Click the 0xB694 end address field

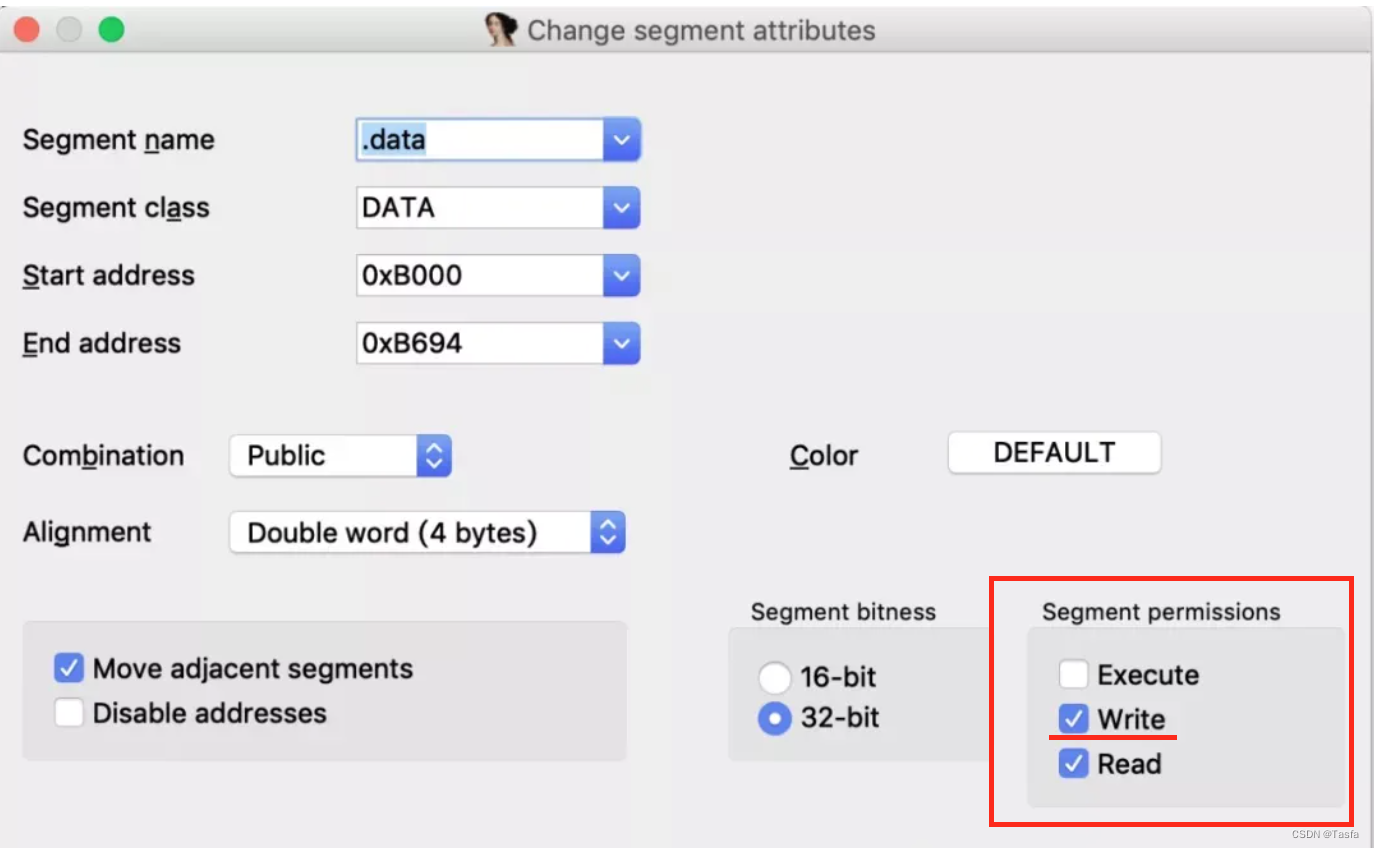[x=480, y=344]
